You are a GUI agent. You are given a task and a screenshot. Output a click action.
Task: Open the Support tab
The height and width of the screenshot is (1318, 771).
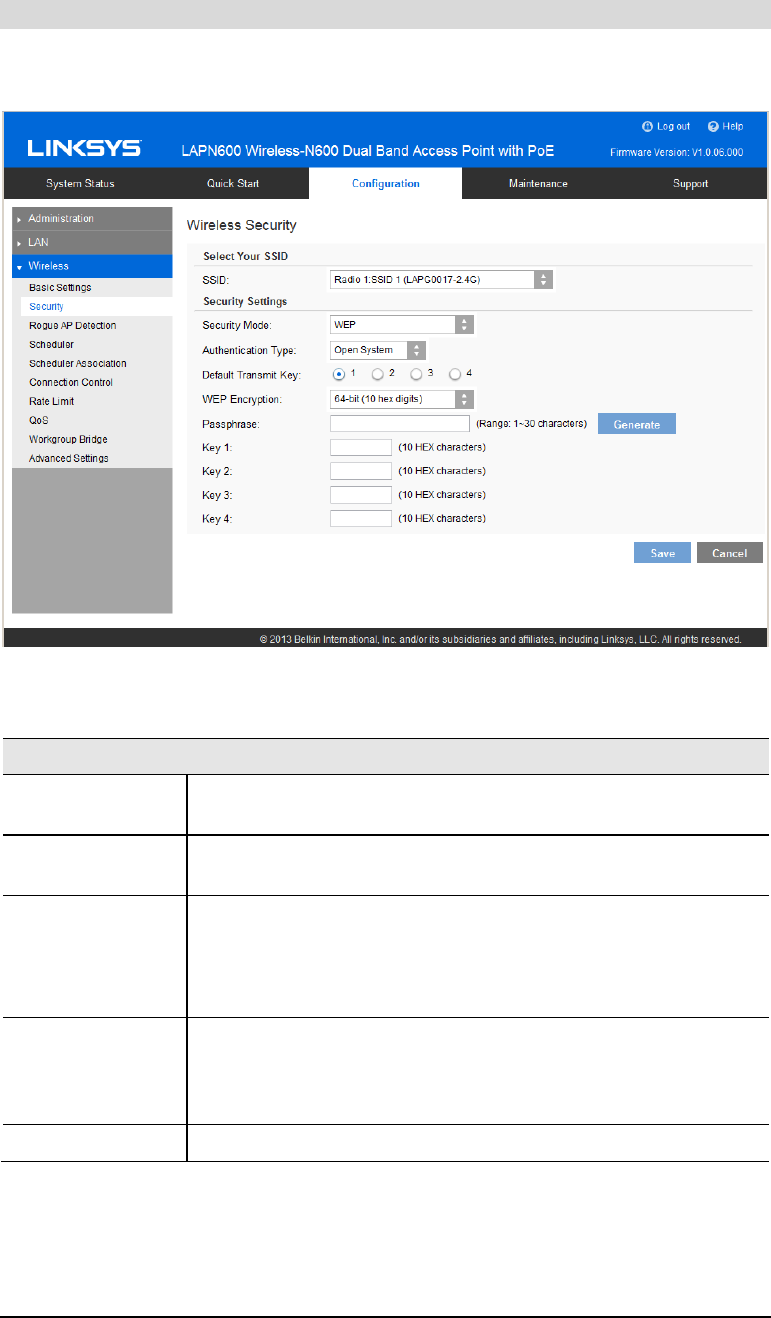pyautogui.click(x=691, y=183)
